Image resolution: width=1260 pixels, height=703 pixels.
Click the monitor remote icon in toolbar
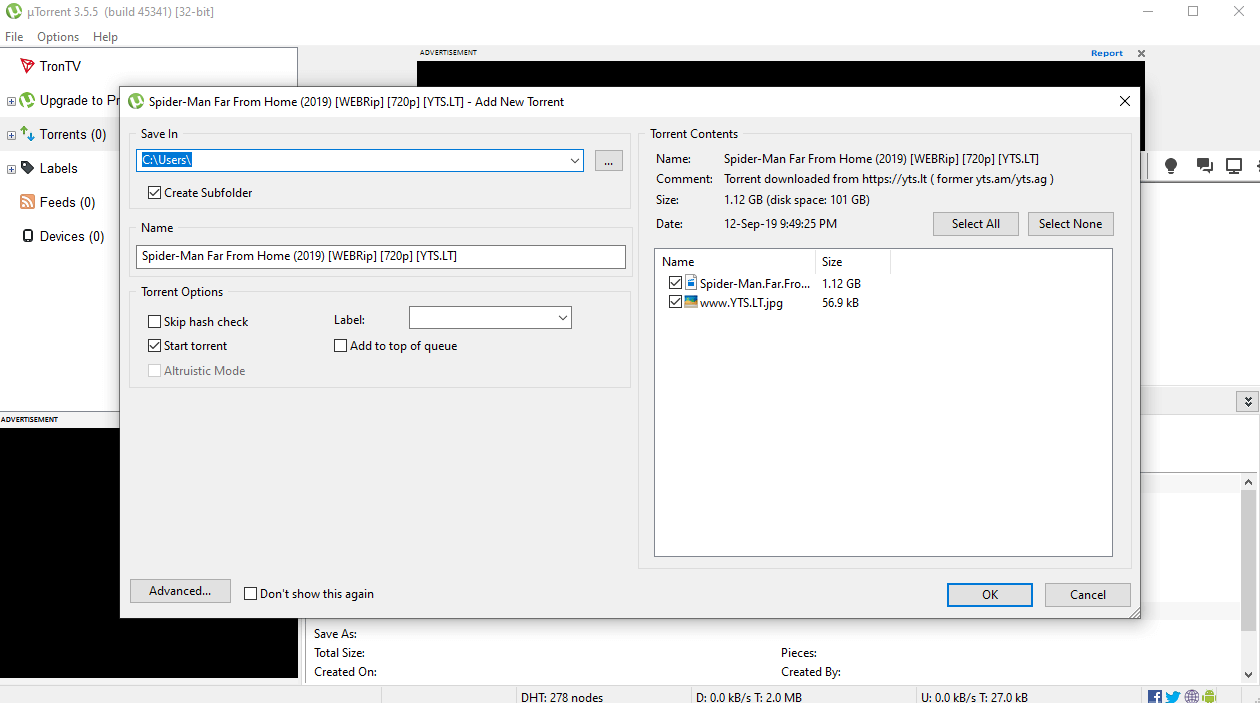click(x=1234, y=166)
